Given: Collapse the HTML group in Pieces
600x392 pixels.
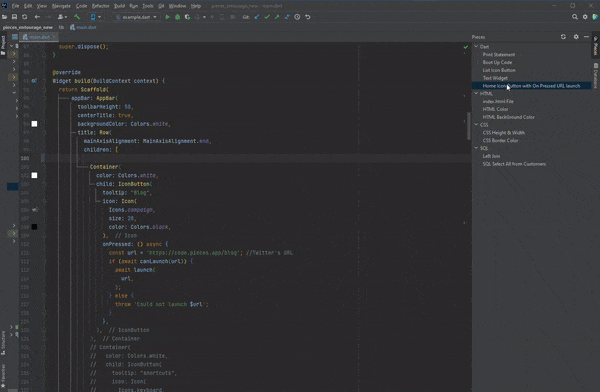Looking at the screenshot, I should 476,93.
